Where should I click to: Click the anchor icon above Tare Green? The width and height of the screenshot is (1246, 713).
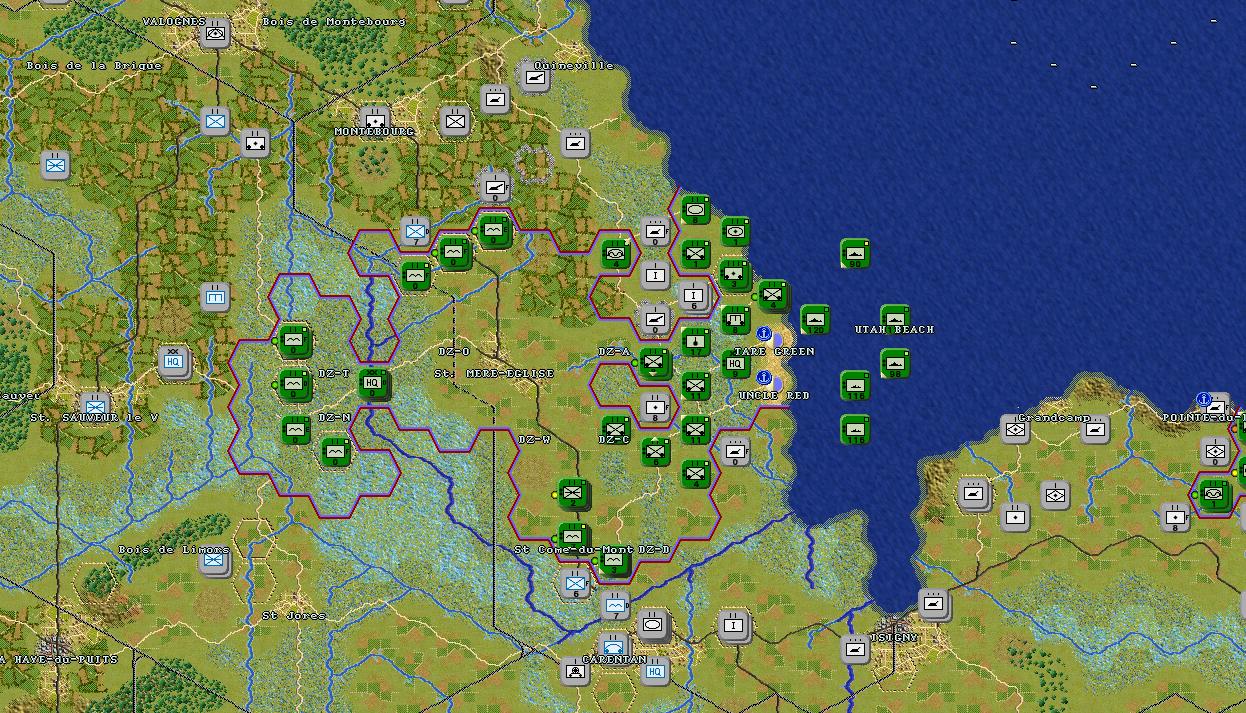[764, 333]
